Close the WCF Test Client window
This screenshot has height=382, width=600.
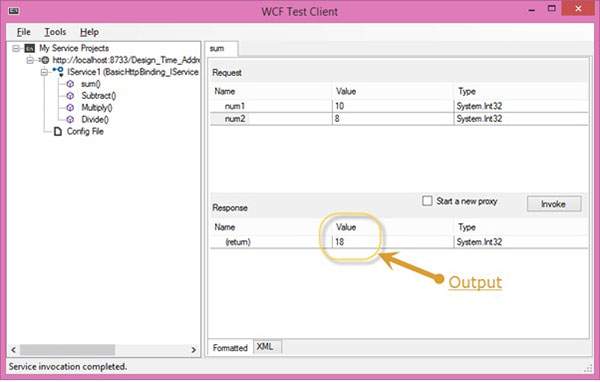(579, 8)
